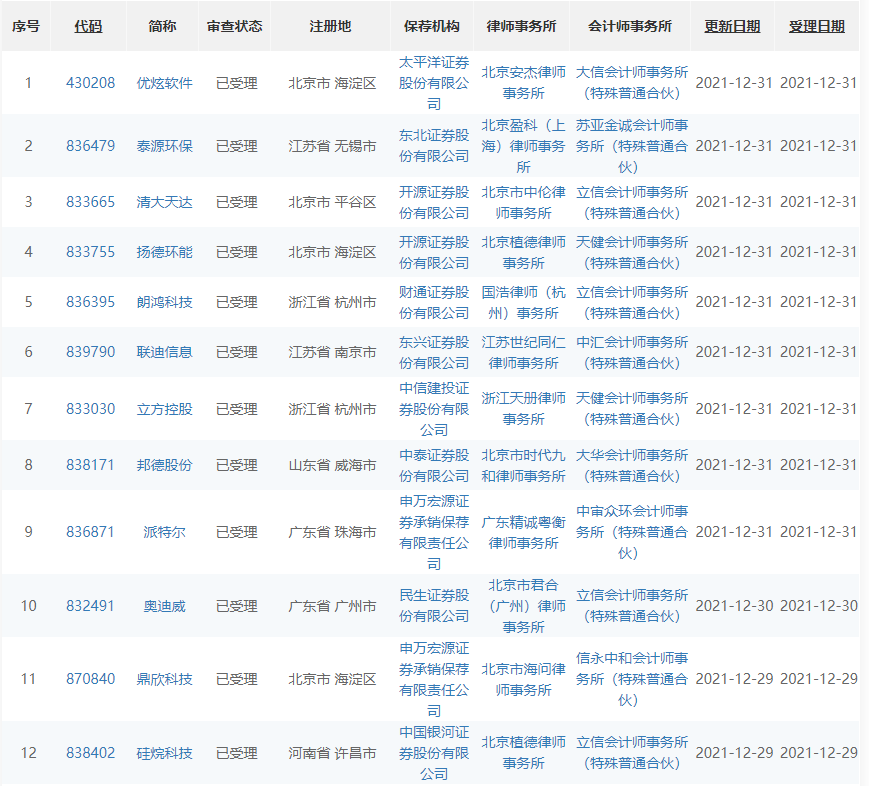Open law firm 北京市君合（广州）律师事务所
869x786 pixels.
[x=523, y=606]
